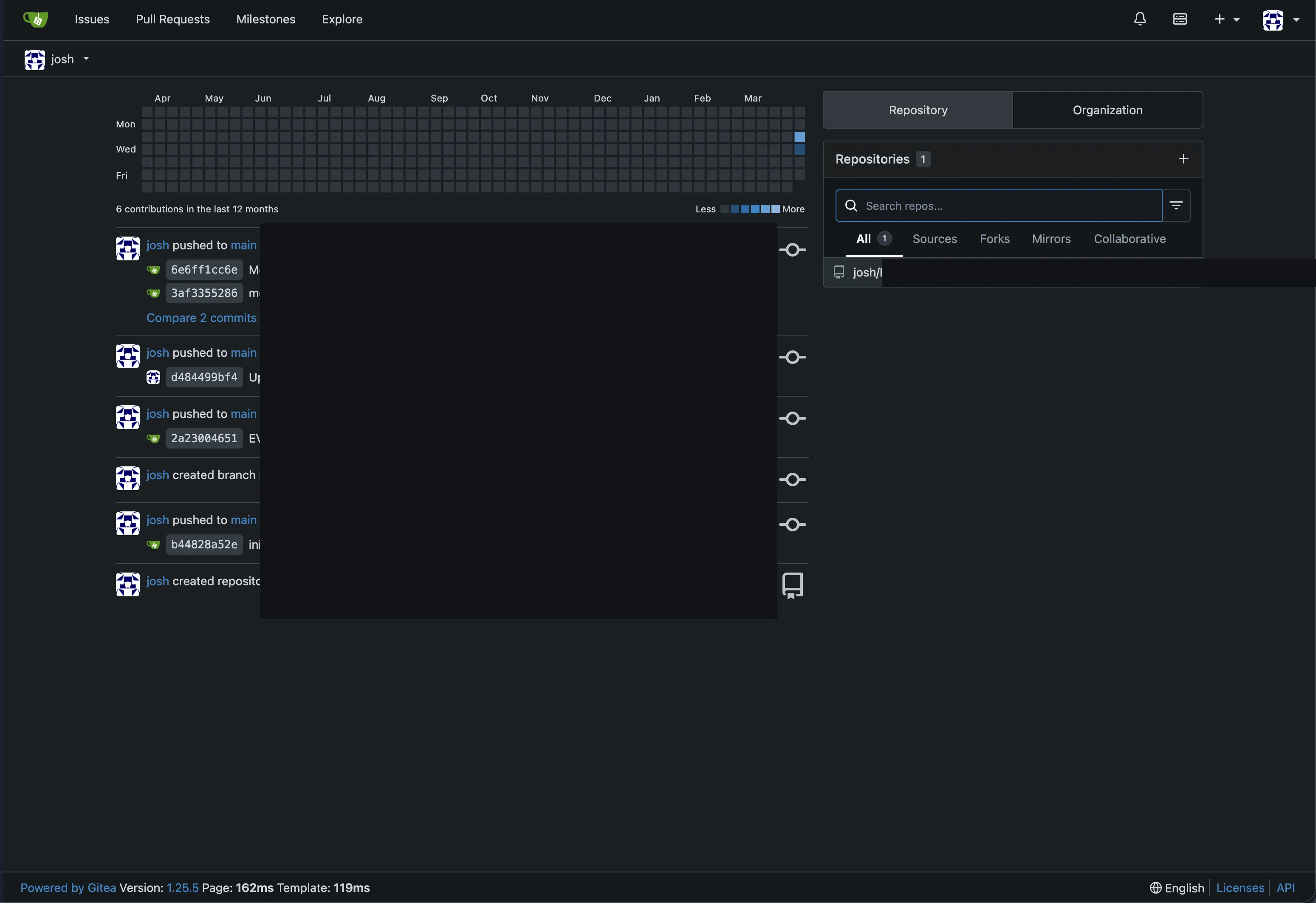Click the plus icon to add a repository
The image size is (1316, 903).
pyautogui.click(x=1183, y=159)
